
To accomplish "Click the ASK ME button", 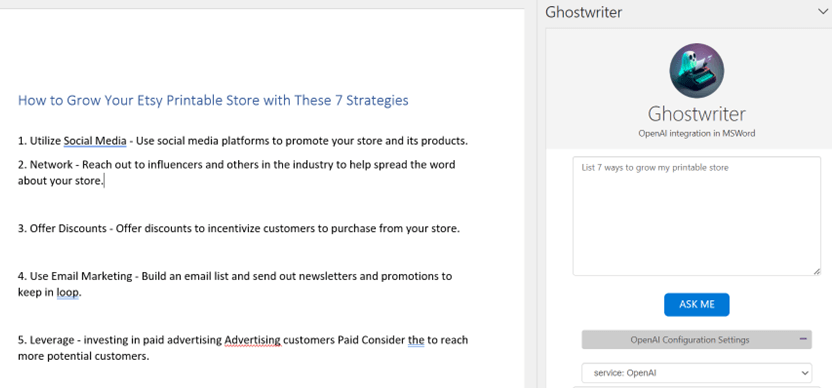I will tap(697, 305).
